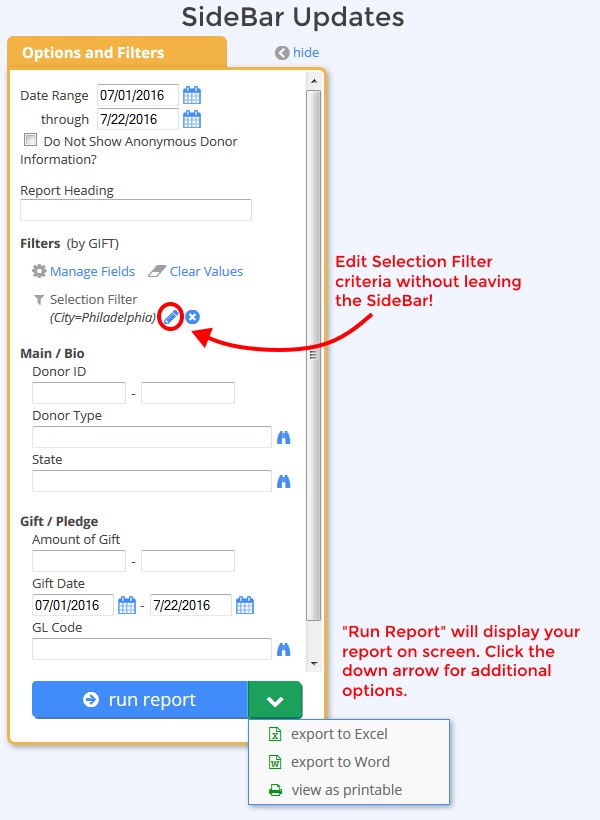Click the Gift Date end field
Image resolution: width=600 pixels, height=820 pixels.
pyautogui.click(x=191, y=605)
